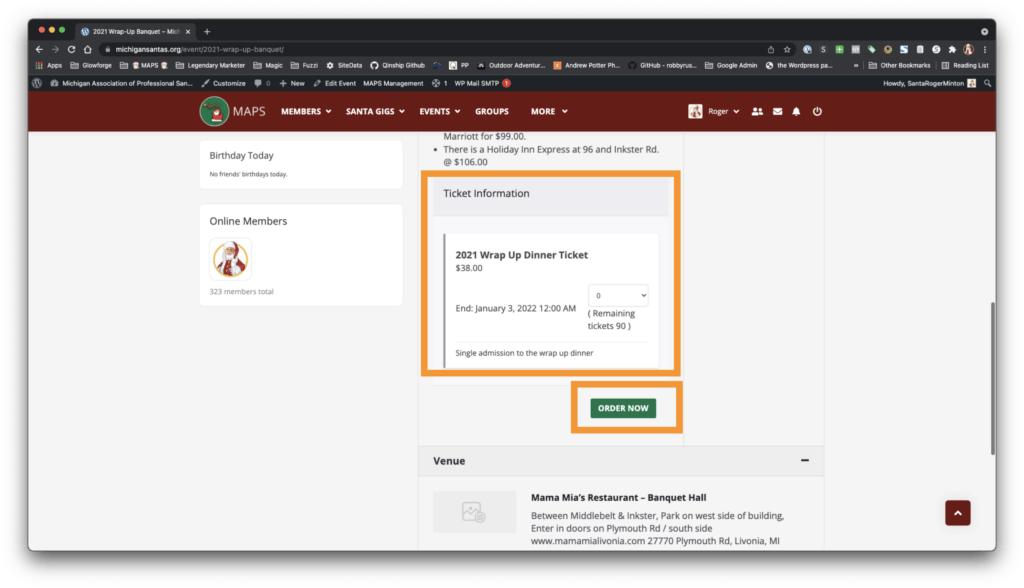Open Qinship Github bookmark
The image size is (1024, 588).
point(398,65)
